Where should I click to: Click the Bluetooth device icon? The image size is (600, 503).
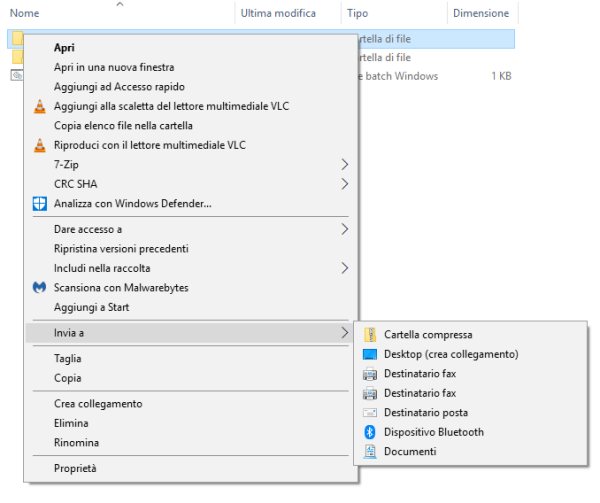point(370,432)
